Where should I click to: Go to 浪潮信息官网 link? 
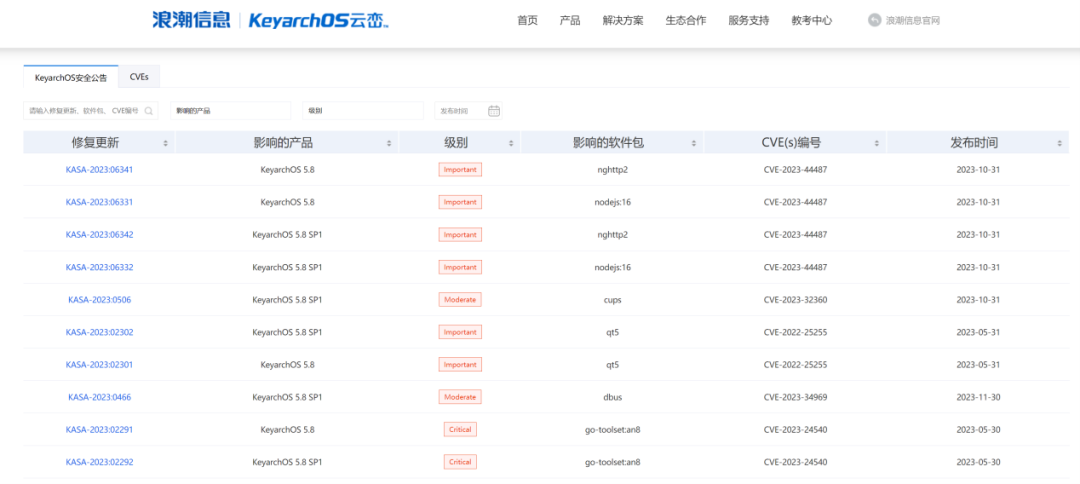coord(913,20)
